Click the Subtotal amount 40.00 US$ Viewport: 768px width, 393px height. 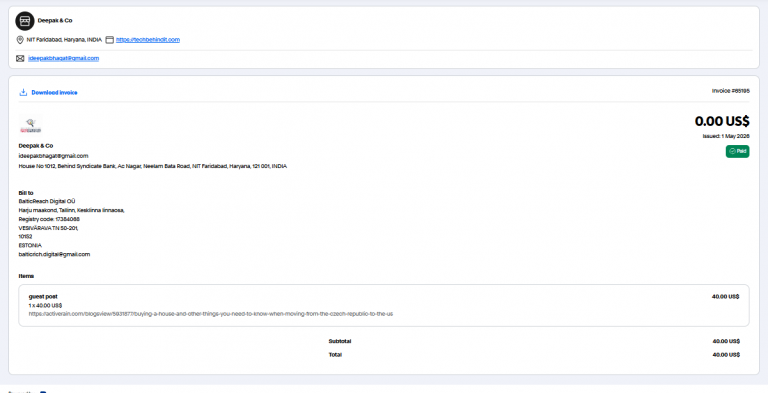tap(726, 341)
